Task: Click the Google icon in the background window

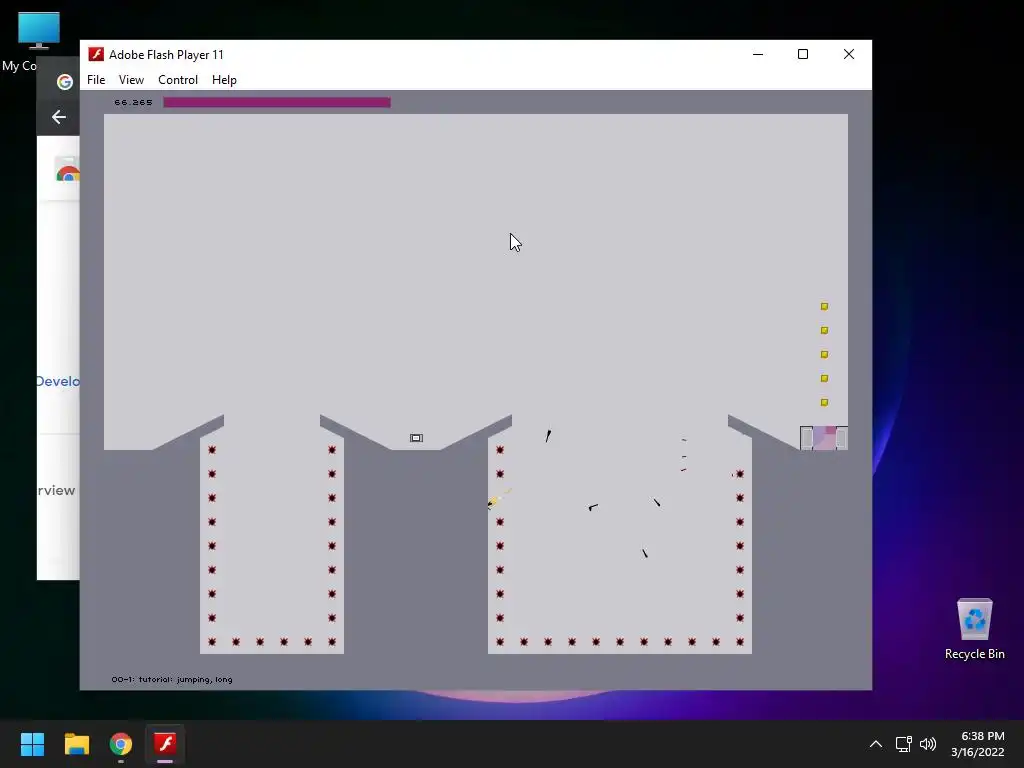Action: pos(65,82)
